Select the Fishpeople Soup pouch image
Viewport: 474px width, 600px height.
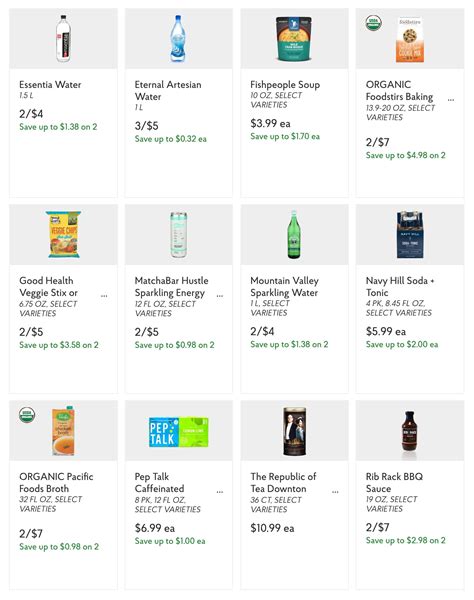pyautogui.click(x=294, y=39)
